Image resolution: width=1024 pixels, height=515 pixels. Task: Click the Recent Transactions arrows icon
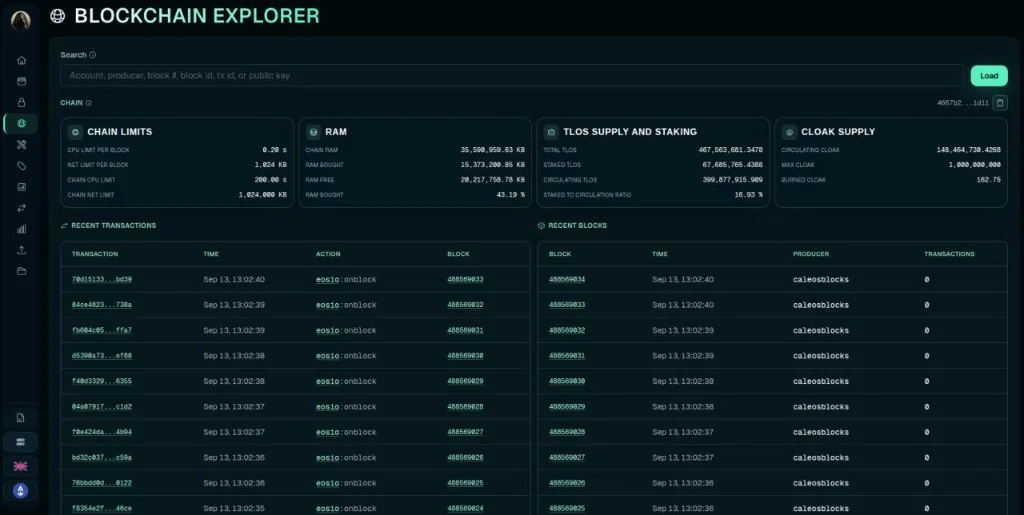tap(64, 225)
